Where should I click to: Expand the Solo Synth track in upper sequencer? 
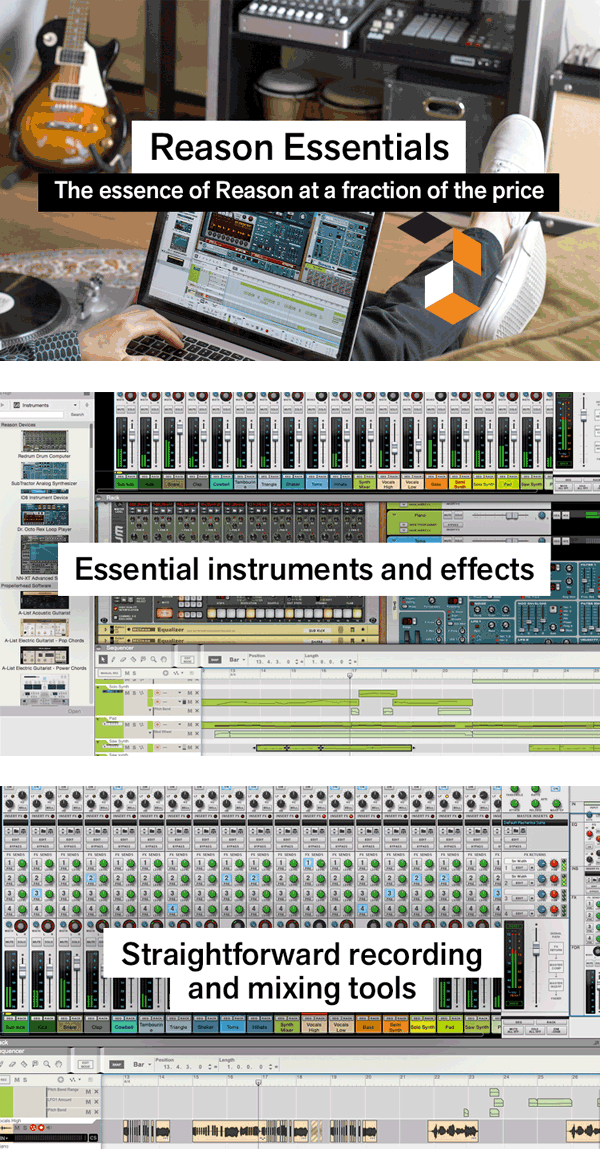pos(97,687)
